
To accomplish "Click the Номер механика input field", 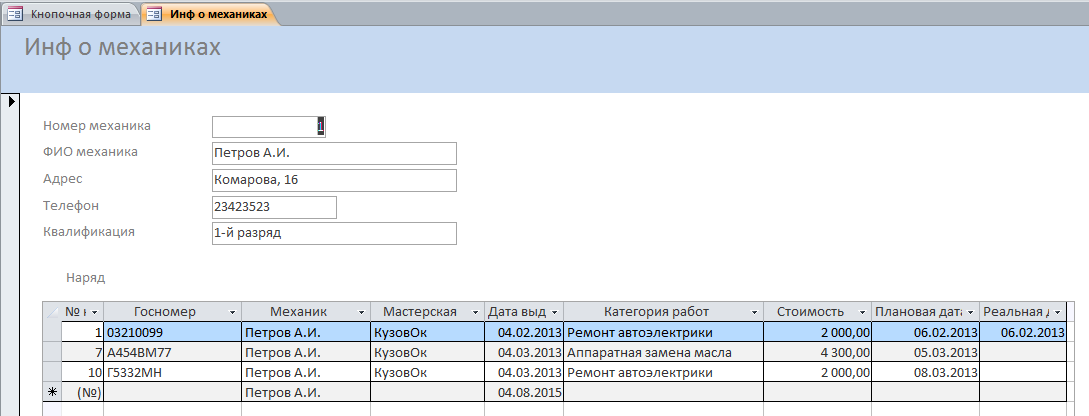I will [x=269, y=126].
